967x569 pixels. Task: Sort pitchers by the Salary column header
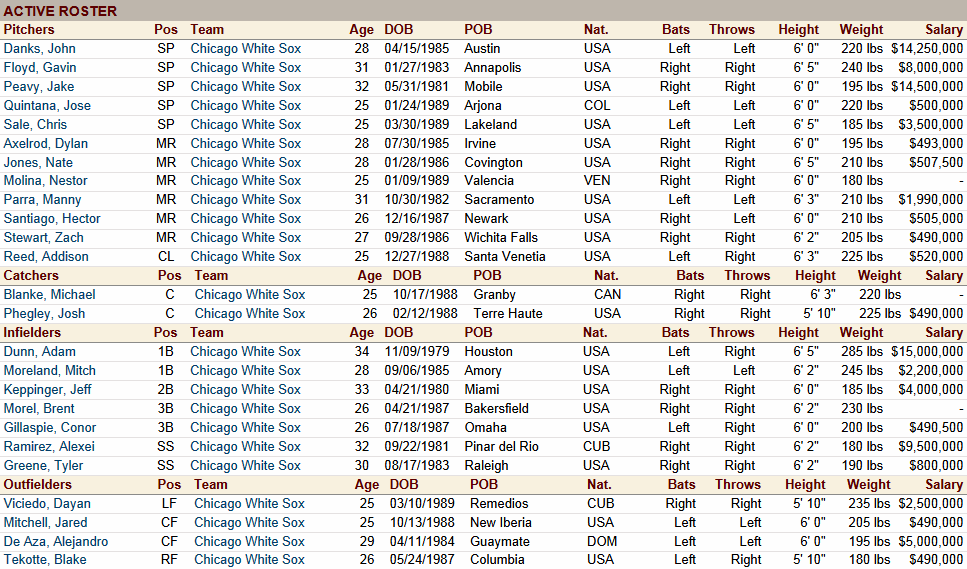944,29
